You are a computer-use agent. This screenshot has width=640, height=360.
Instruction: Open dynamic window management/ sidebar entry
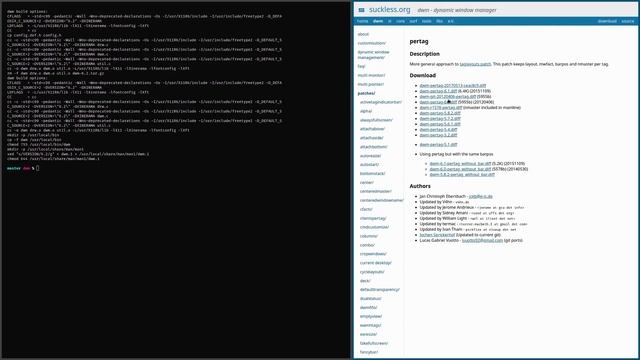click(x=373, y=55)
